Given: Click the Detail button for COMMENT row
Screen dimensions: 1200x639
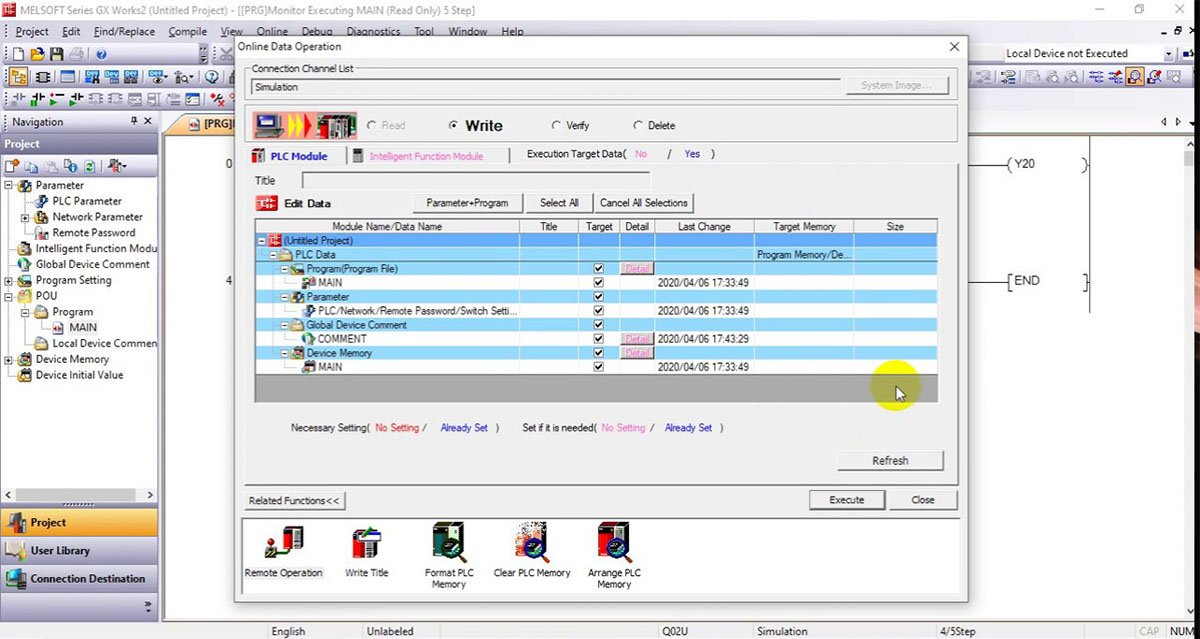Looking at the screenshot, I should (x=637, y=339).
